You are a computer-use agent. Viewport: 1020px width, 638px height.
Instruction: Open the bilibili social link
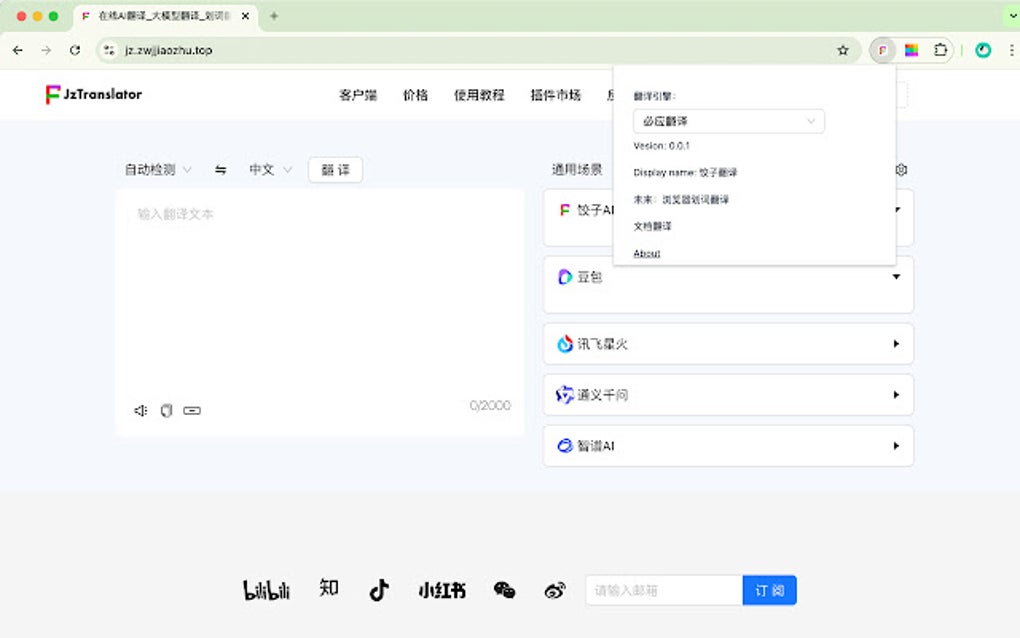click(x=266, y=590)
